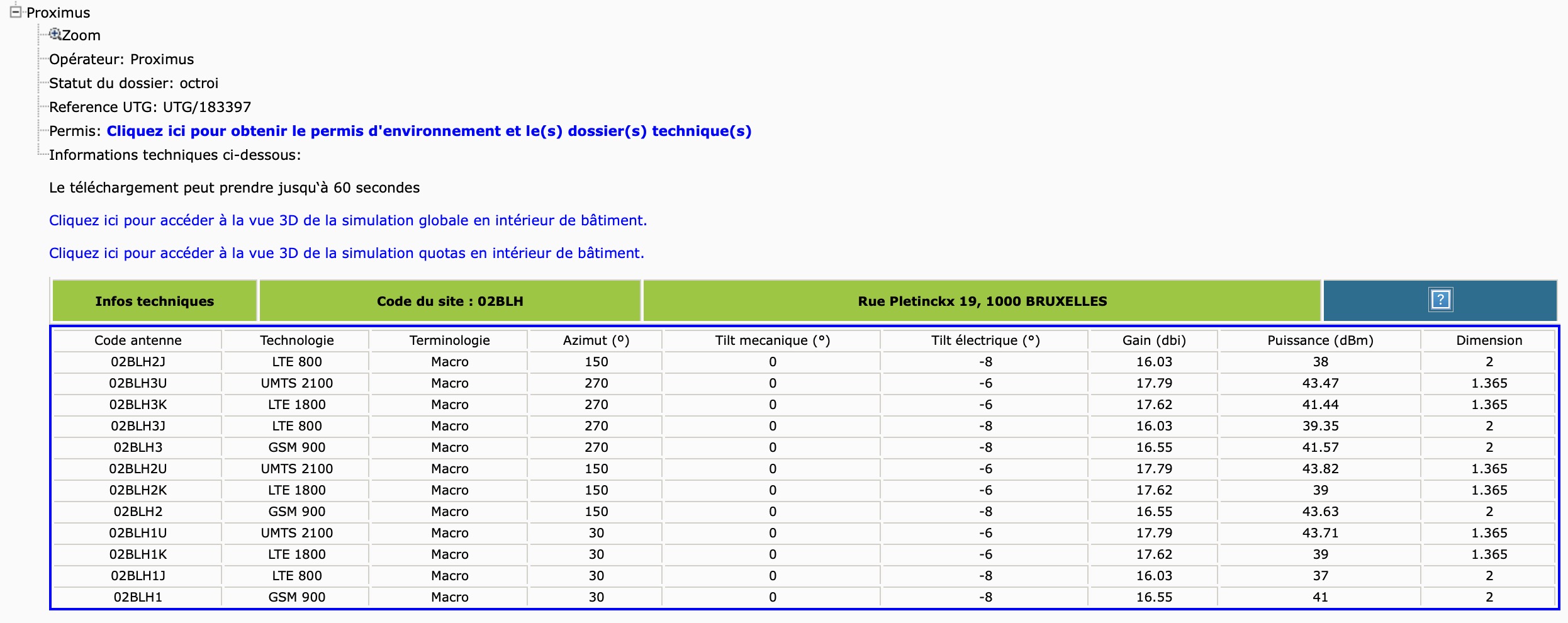Click the Zoom magnifier icon
Viewport: 1568px width, 623px height.
[x=55, y=34]
